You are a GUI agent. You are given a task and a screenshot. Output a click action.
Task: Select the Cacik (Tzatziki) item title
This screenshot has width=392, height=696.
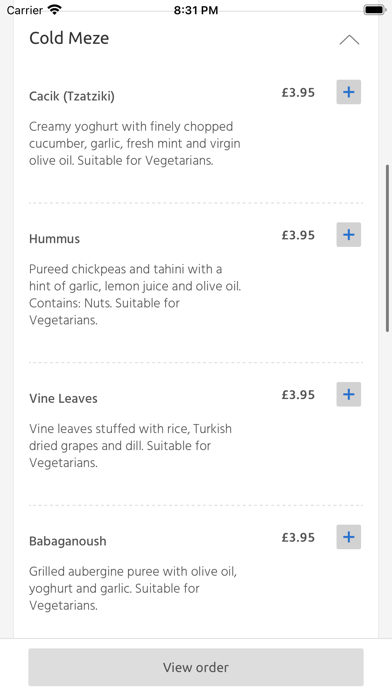(x=72, y=96)
